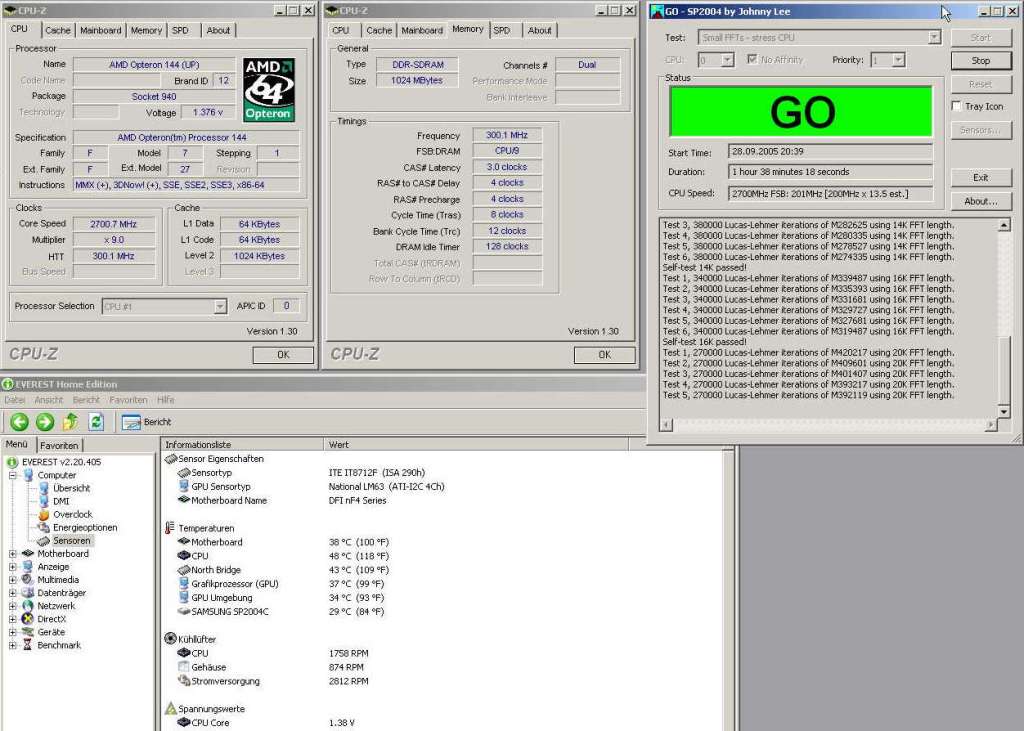Screen dimensions: 1024x731
Task: Open the Favoriten tab in EVEREST sidebar
Action: click(x=59, y=446)
